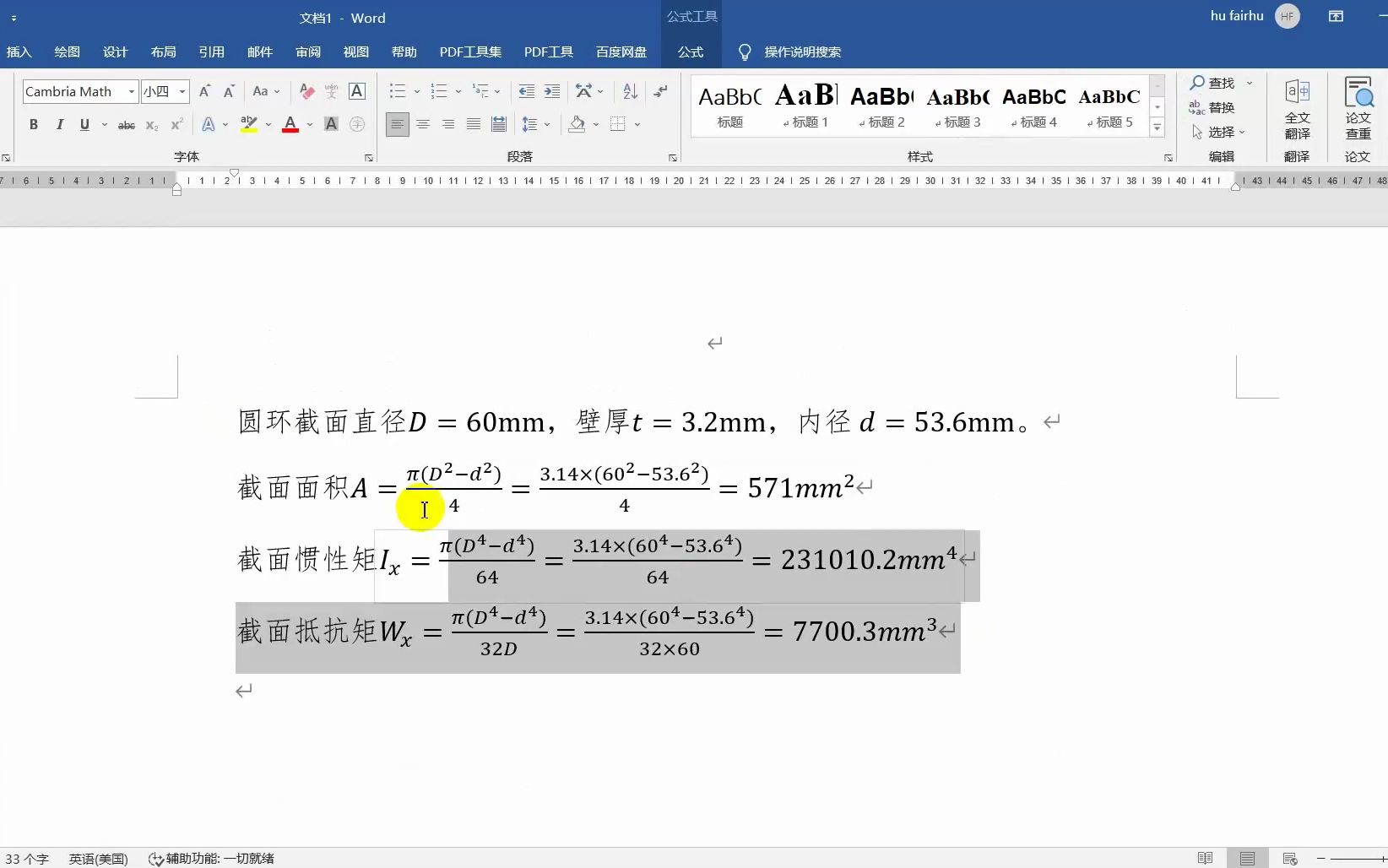1388x868 pixels.
Task: Apply character shading icon
Action: (x=332, y=125)
